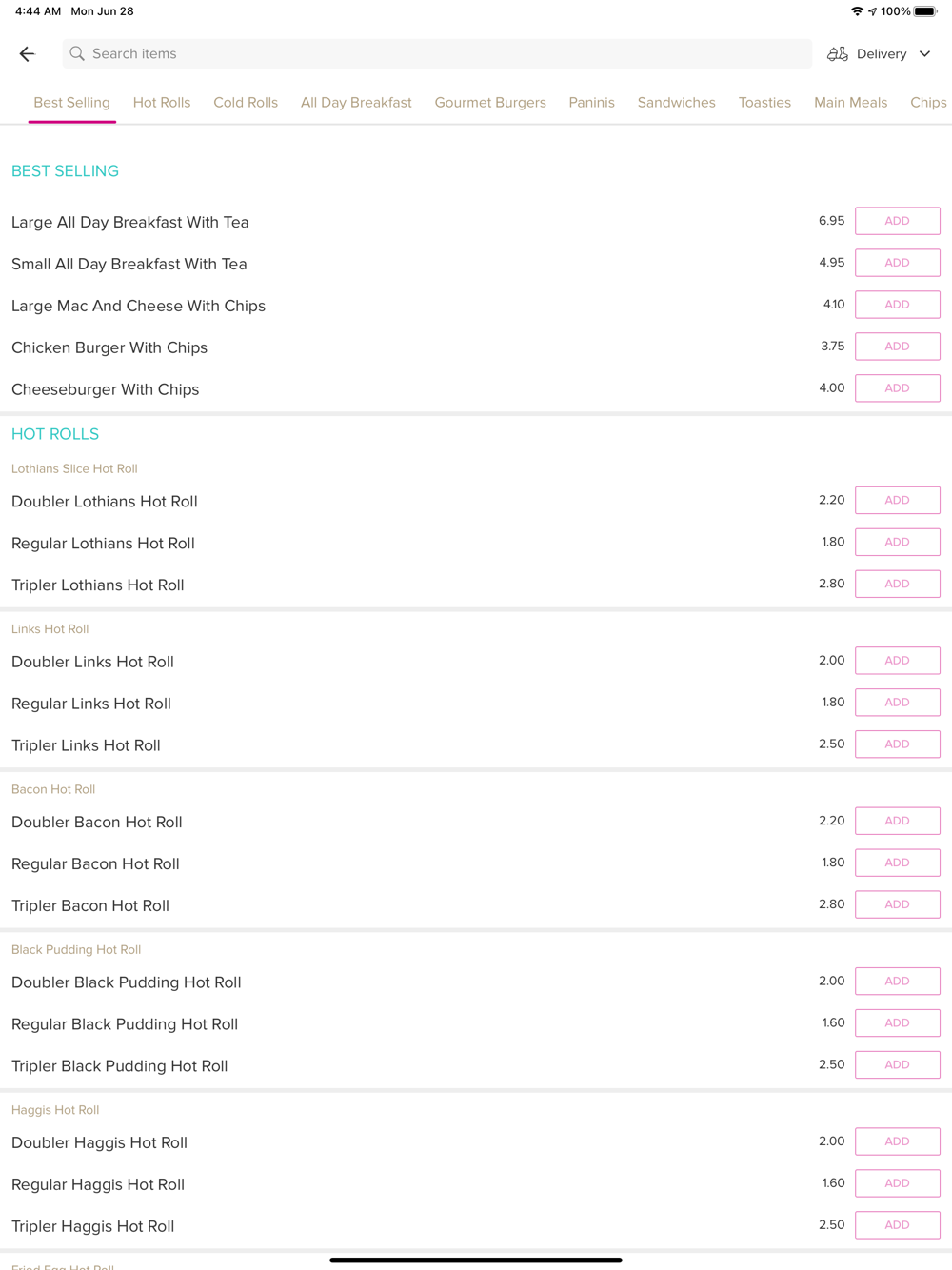
Task: Select Large Mac And Cheese With Chips item
Action: coord(138,306)
